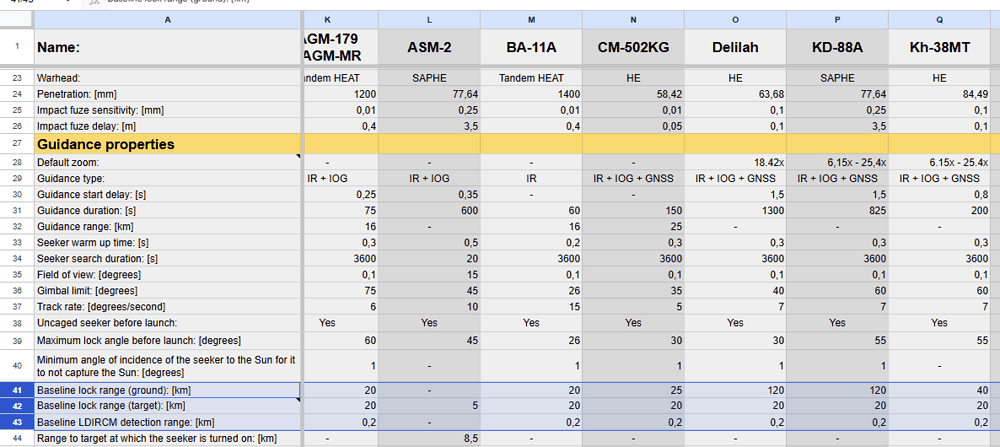
Task: Click BA-11A warhead 'Tandem HEAT' cell
Action: coord(531,78)
